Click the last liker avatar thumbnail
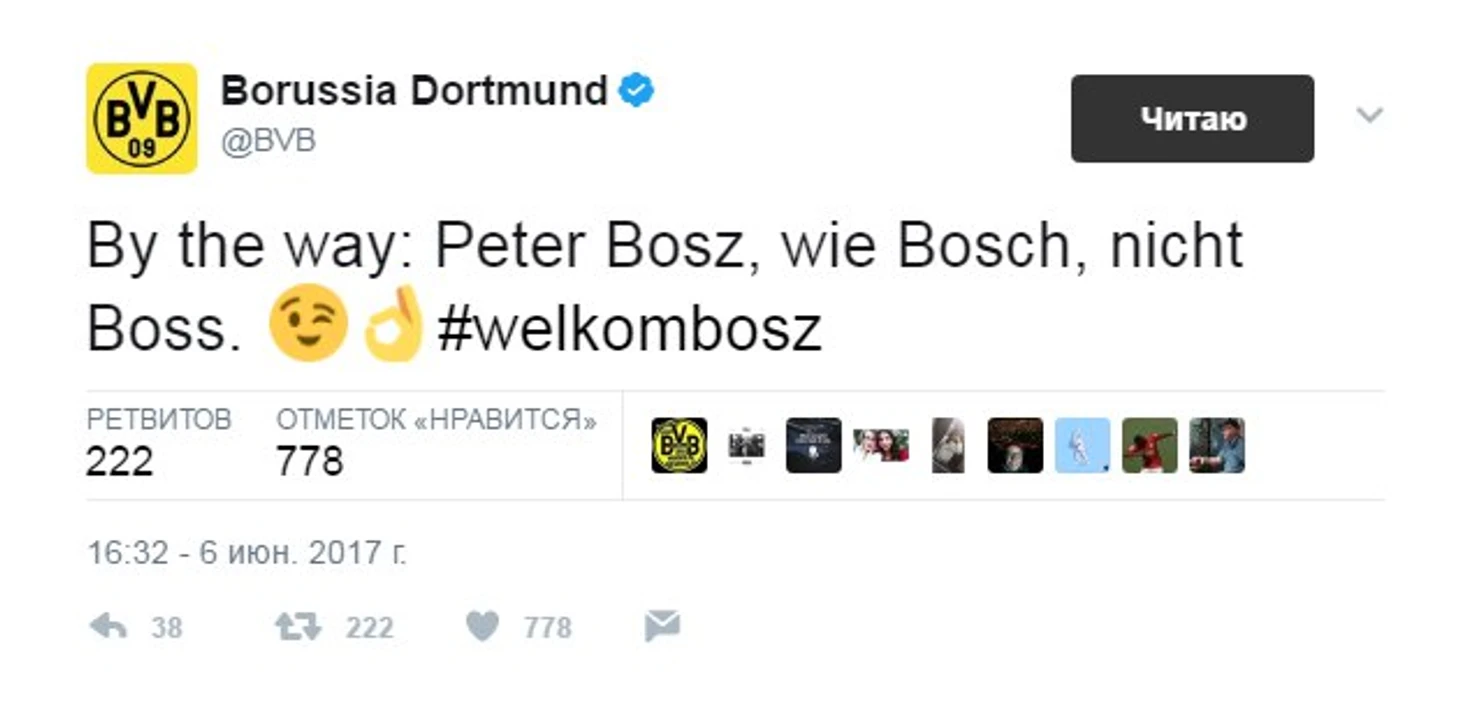This screenshot has width=1460, height=714. coord(1217,445)
